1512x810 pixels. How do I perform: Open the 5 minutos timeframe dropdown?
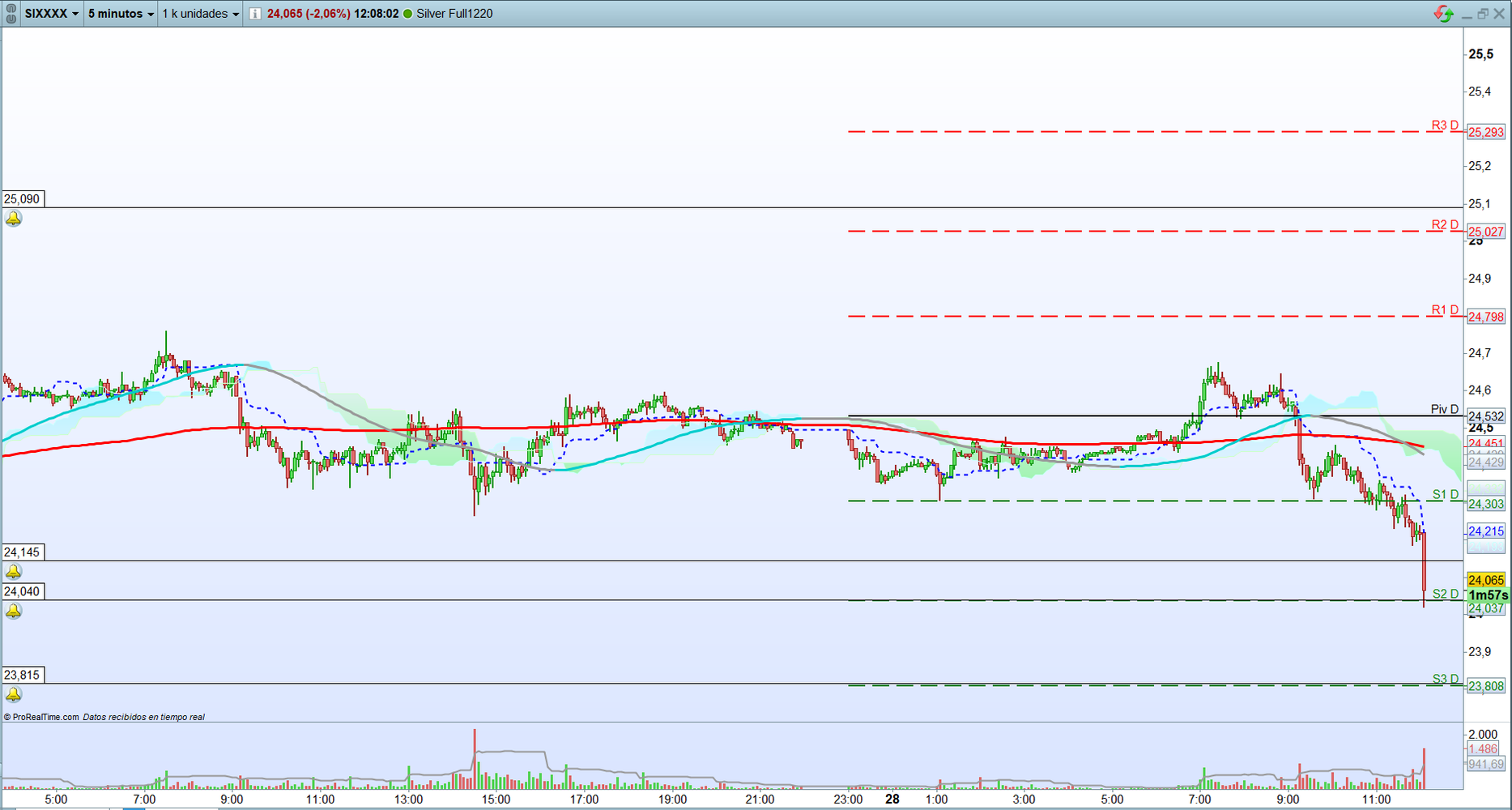[x=121, y=14]
